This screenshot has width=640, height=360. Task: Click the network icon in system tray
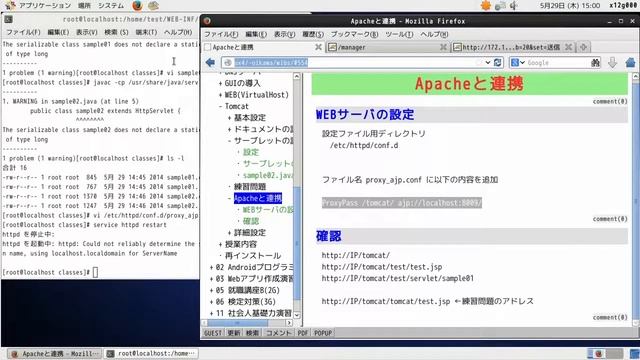click(500, 6)
